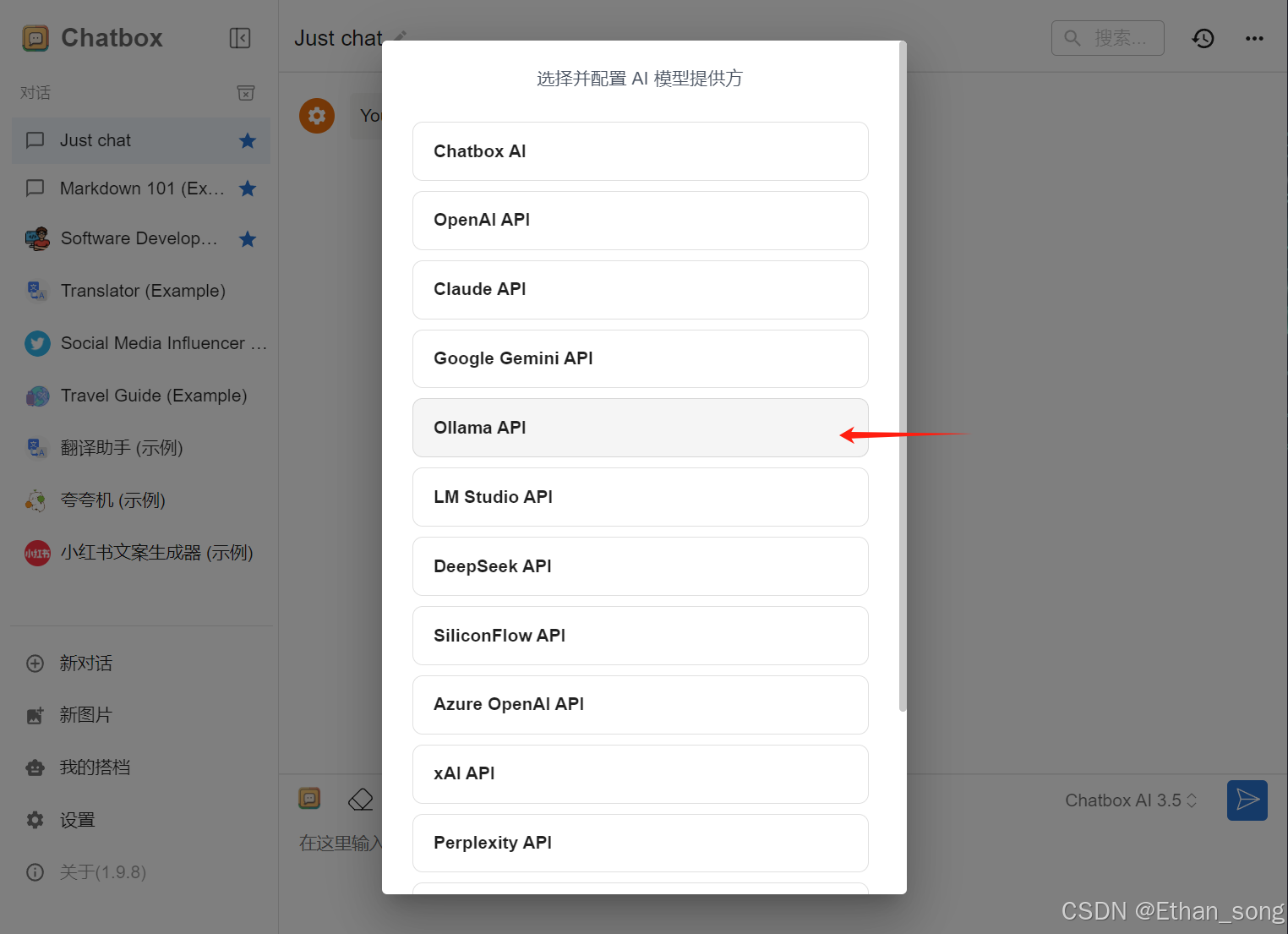
Task: Select DeepSeek API provider
Action: 641,566
